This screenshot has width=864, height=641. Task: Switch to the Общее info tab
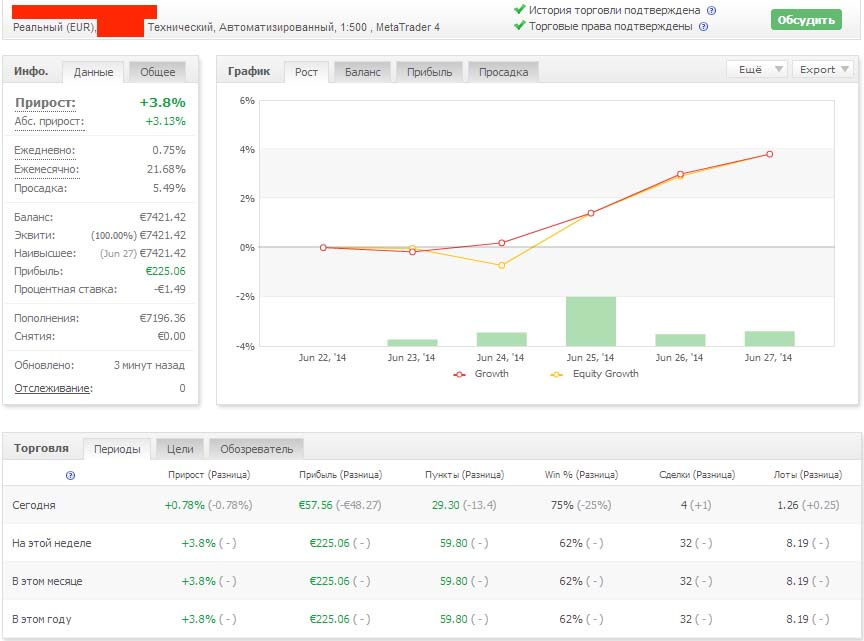(157, 72)
